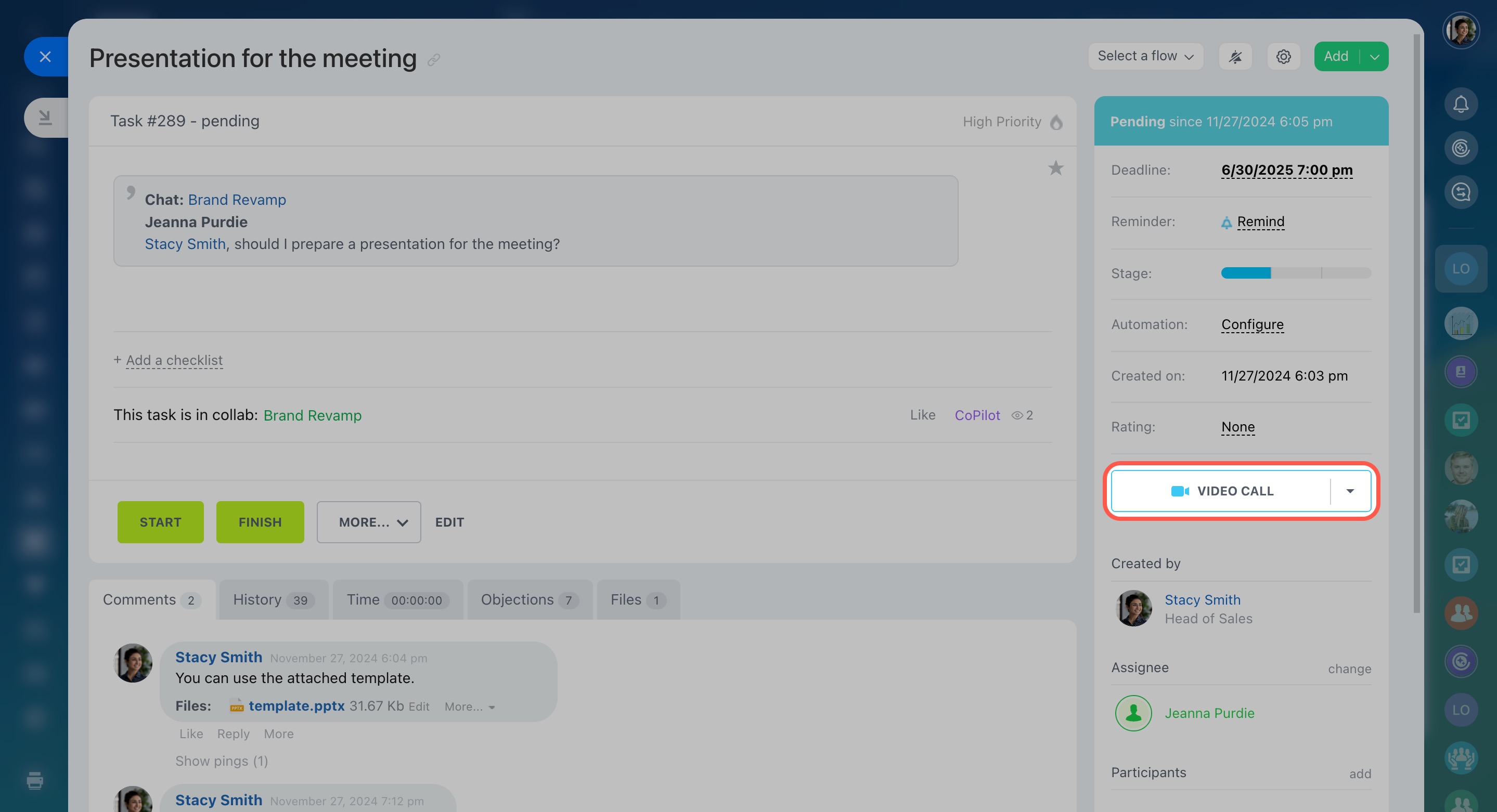Reply to Stacy Smith's first comment
1497x812 pixels.
pyautogui.click(x=233, y=734)
